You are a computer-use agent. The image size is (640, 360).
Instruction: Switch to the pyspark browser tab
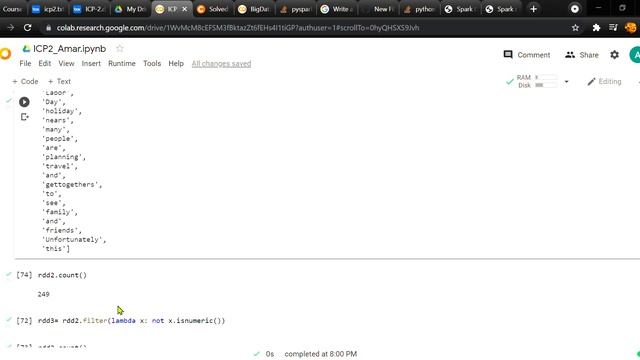point(295,9)
